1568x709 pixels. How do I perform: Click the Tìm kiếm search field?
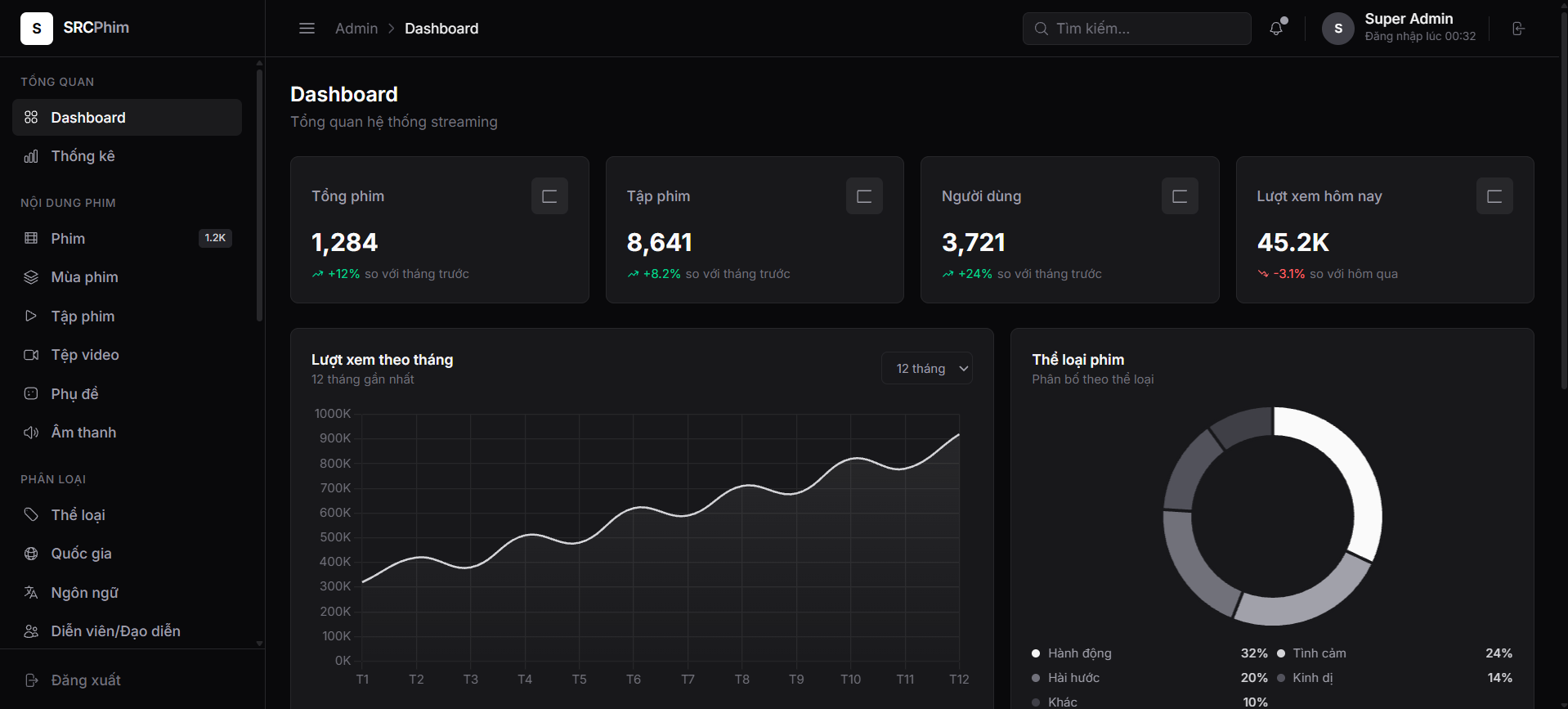click(1136, 29)
